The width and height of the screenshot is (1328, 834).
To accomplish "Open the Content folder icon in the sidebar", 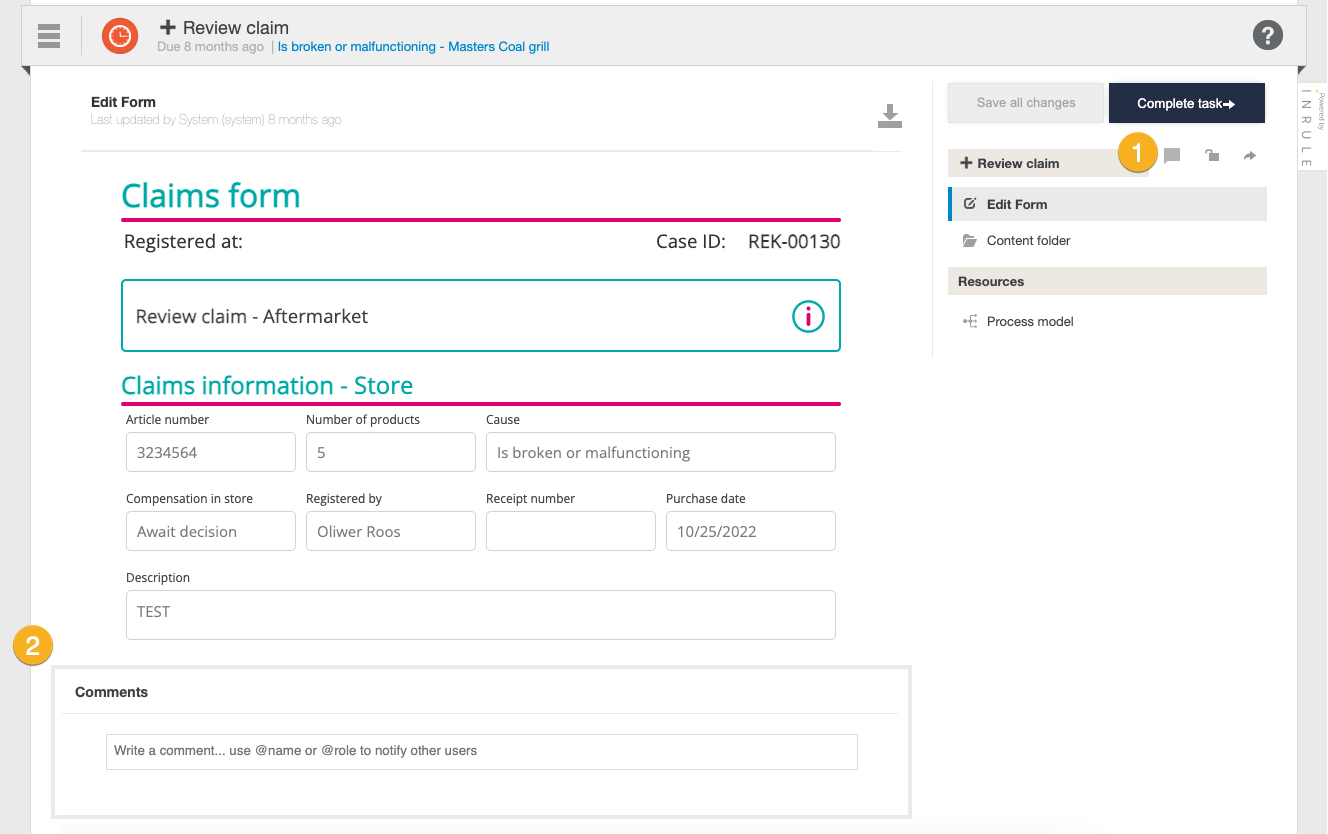I will (x=969, y=240).
